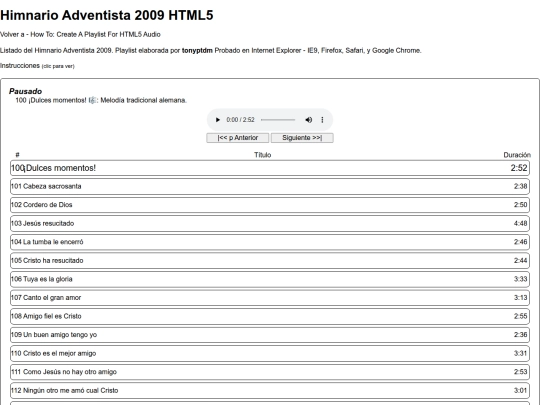Play the audio track
The height and width of the screenshot is (405, 540).
(x=217, y=120)
